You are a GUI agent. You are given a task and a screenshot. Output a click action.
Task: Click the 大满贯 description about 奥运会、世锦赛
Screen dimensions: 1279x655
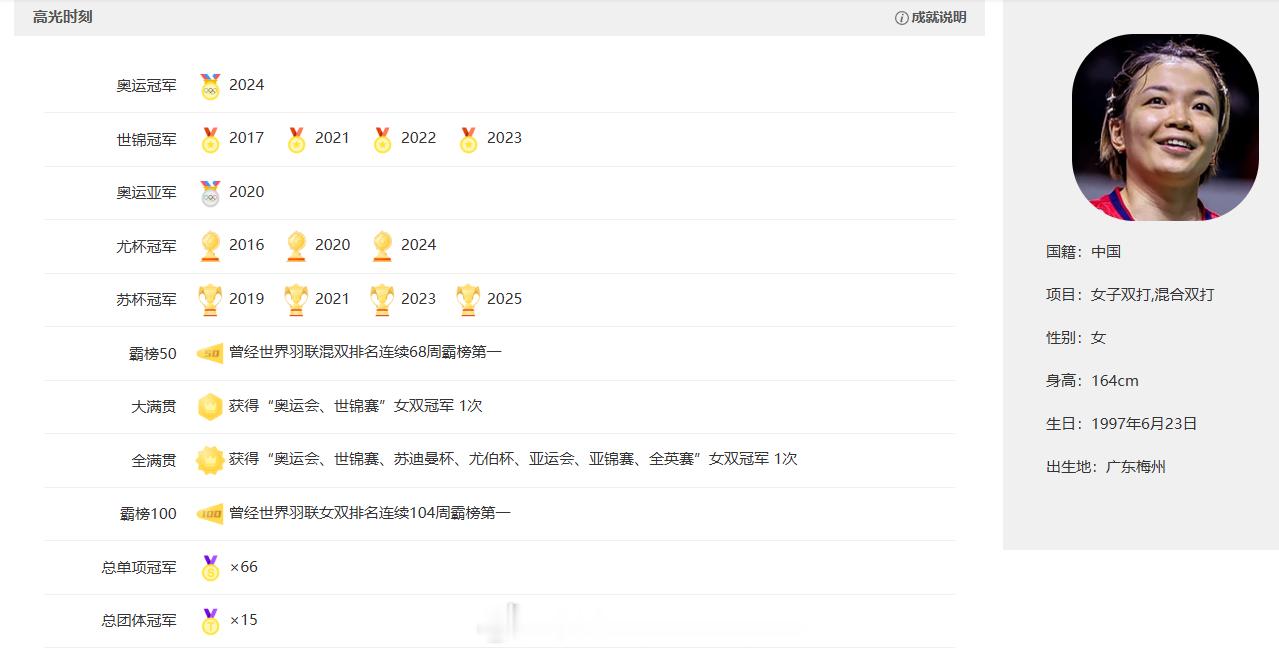coord(356,405)
